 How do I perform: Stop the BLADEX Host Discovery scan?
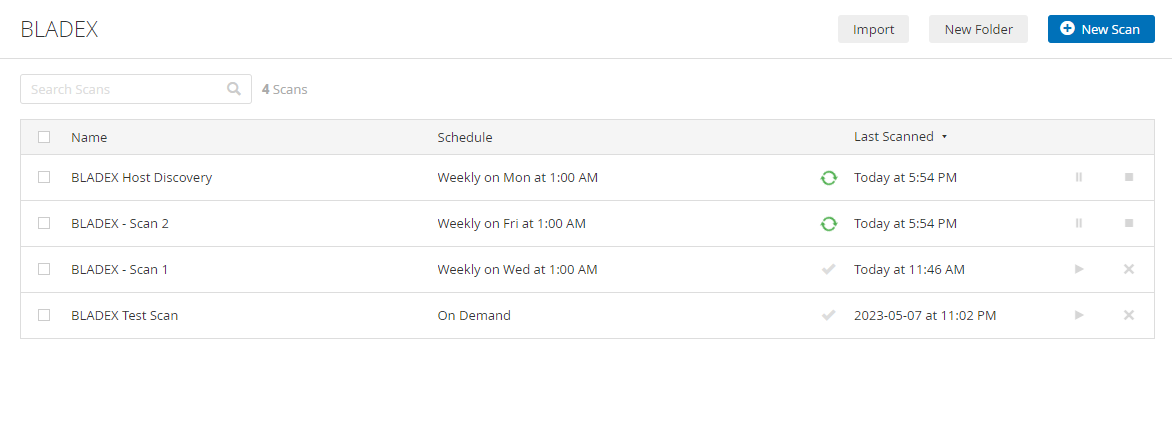coord(1129,178)
